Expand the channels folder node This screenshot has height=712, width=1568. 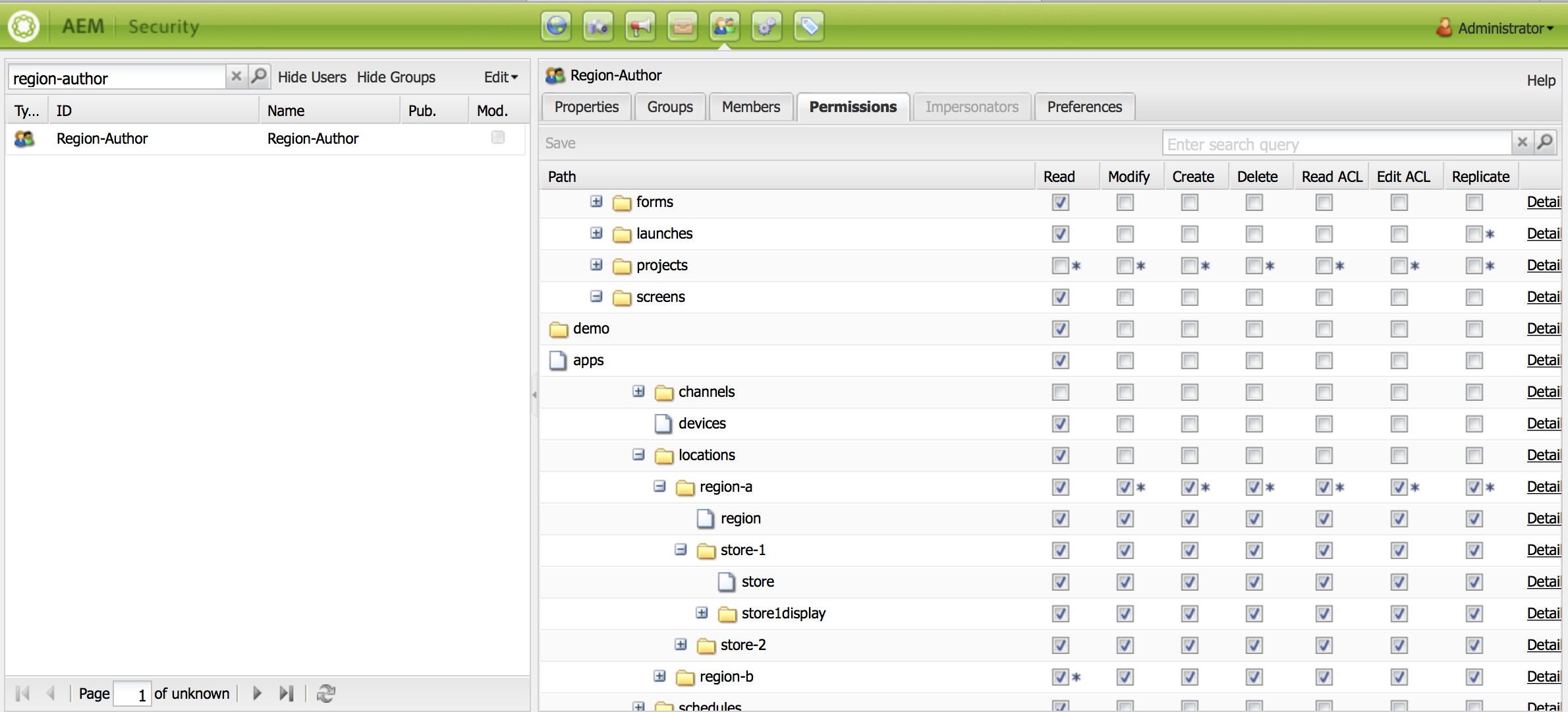click(x=638, y=392)
